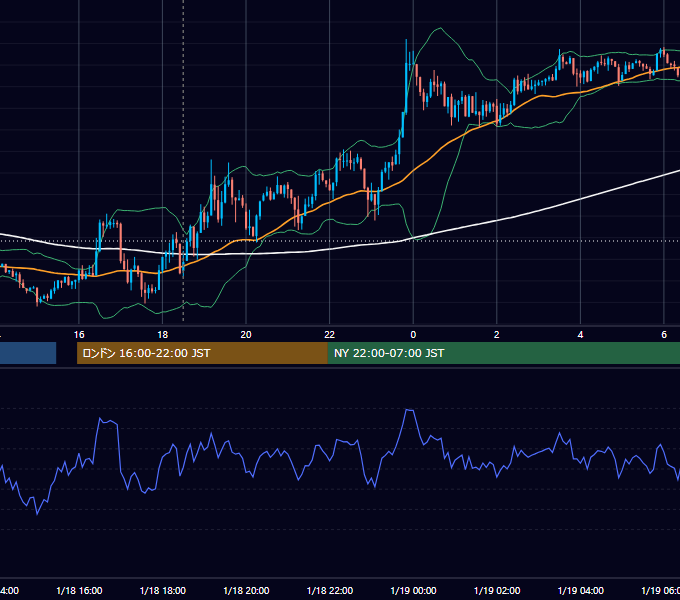Click the 1/19 00:00 date label

pos(413,590)
